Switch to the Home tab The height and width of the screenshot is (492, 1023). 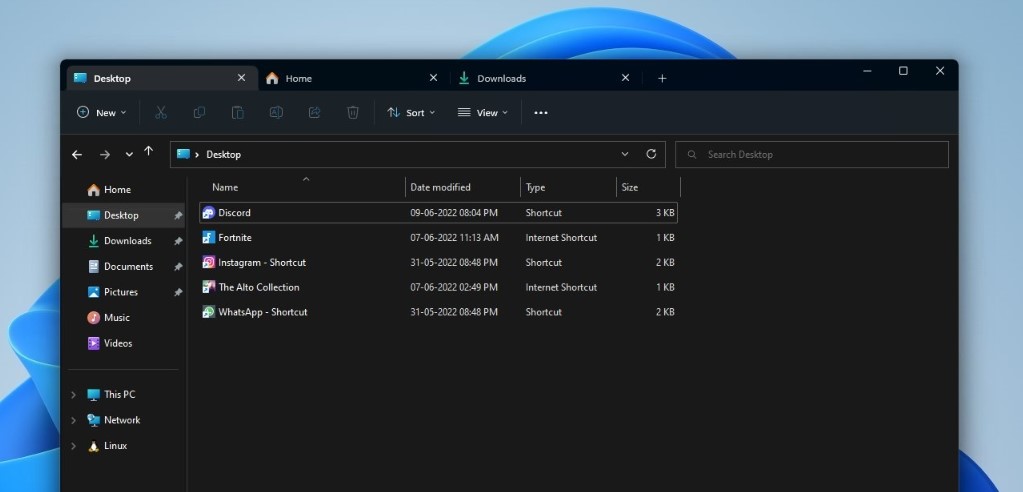pyautogui.click(x=298, y=78)
